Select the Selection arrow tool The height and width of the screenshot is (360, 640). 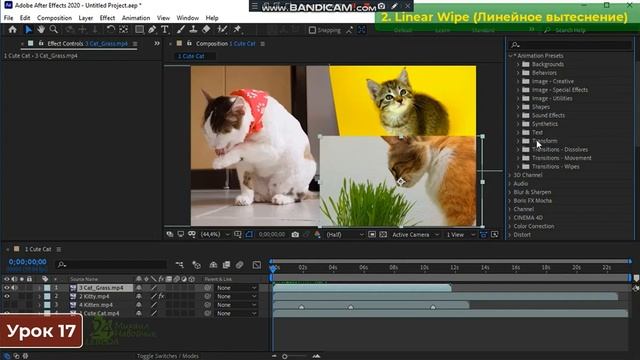coord(28,29)
